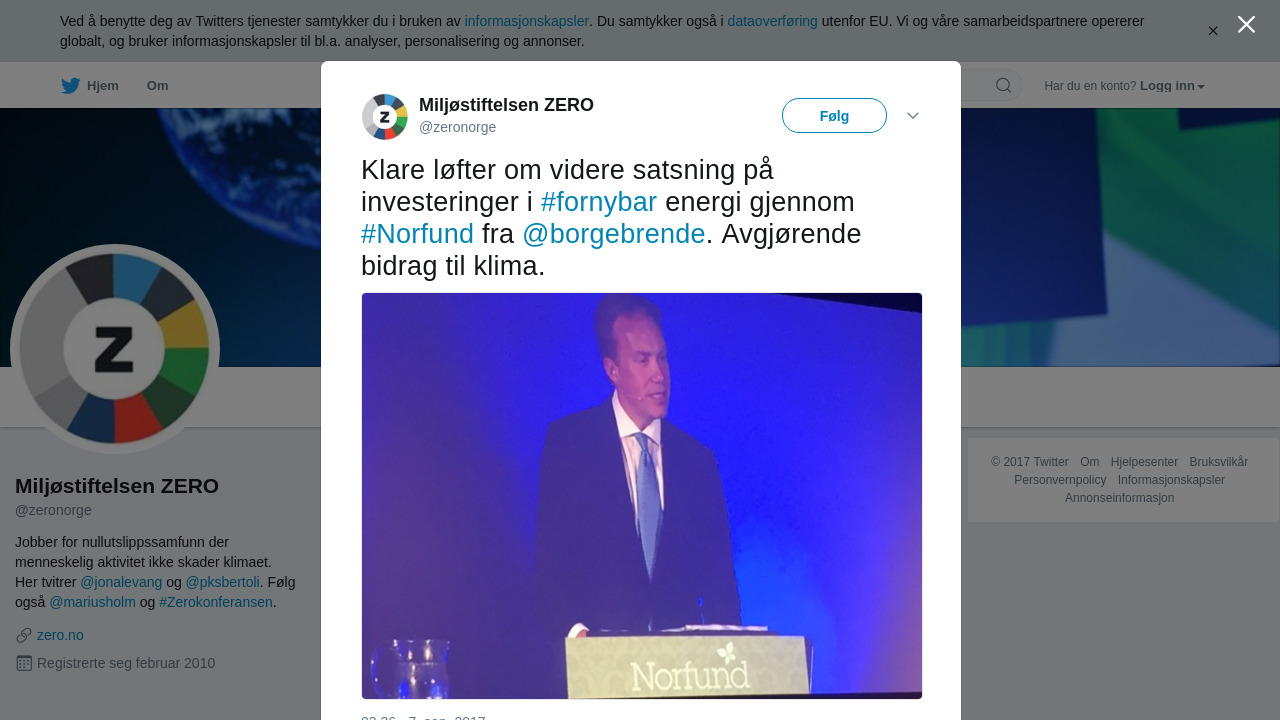
Task: Open the Logg inn dropdown
Action: point(1172,86)
